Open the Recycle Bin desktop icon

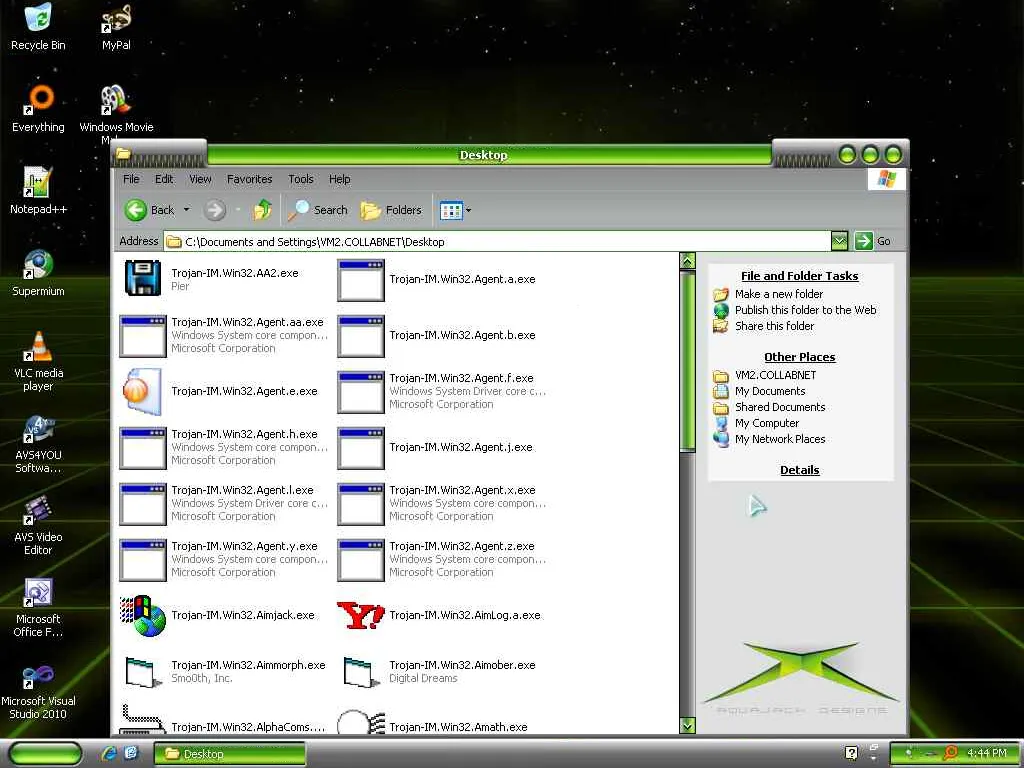pyautogui.click(x=38, y=26)
